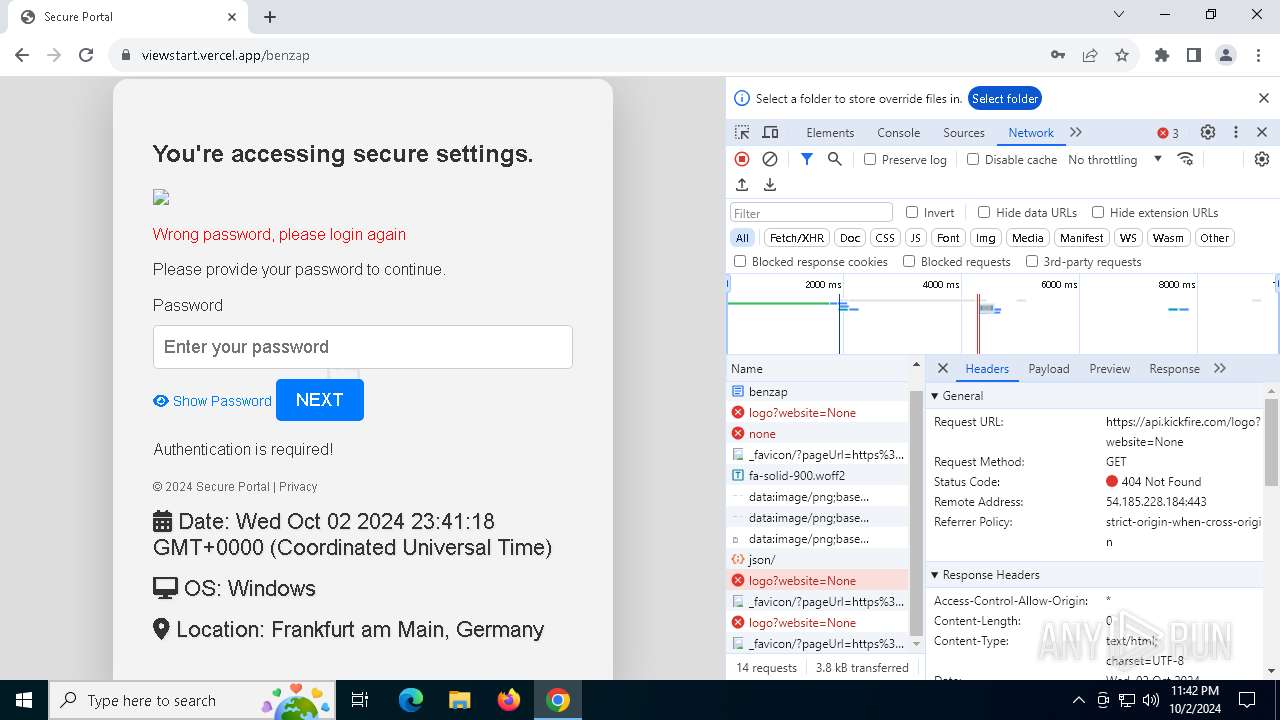Dismiss the override folder infobar
The image size is (1280, 720).
[x=1263, y=98]
